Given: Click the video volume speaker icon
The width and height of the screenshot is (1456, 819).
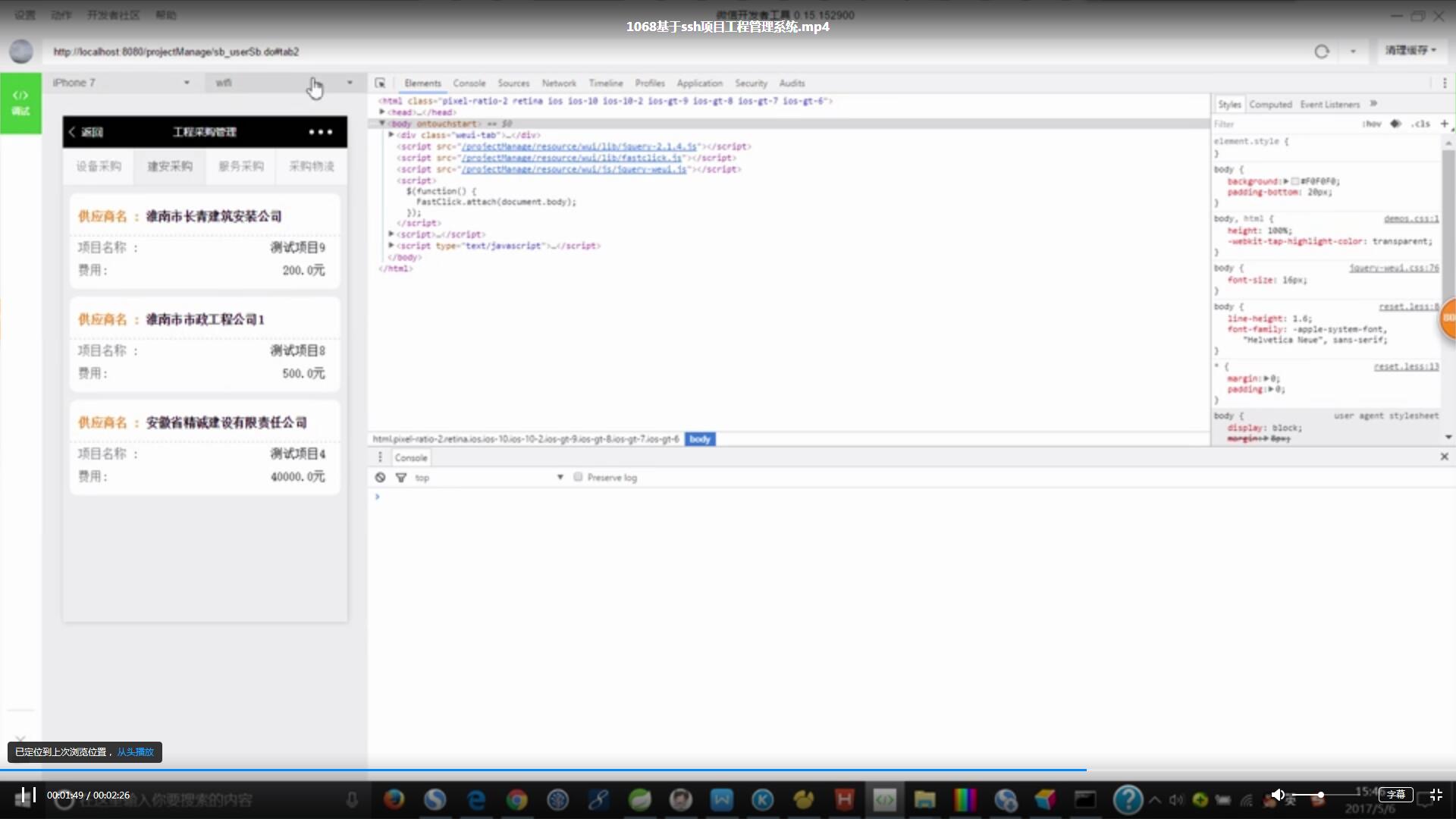Looking at the screenshot, I should tap(1278, 795).
